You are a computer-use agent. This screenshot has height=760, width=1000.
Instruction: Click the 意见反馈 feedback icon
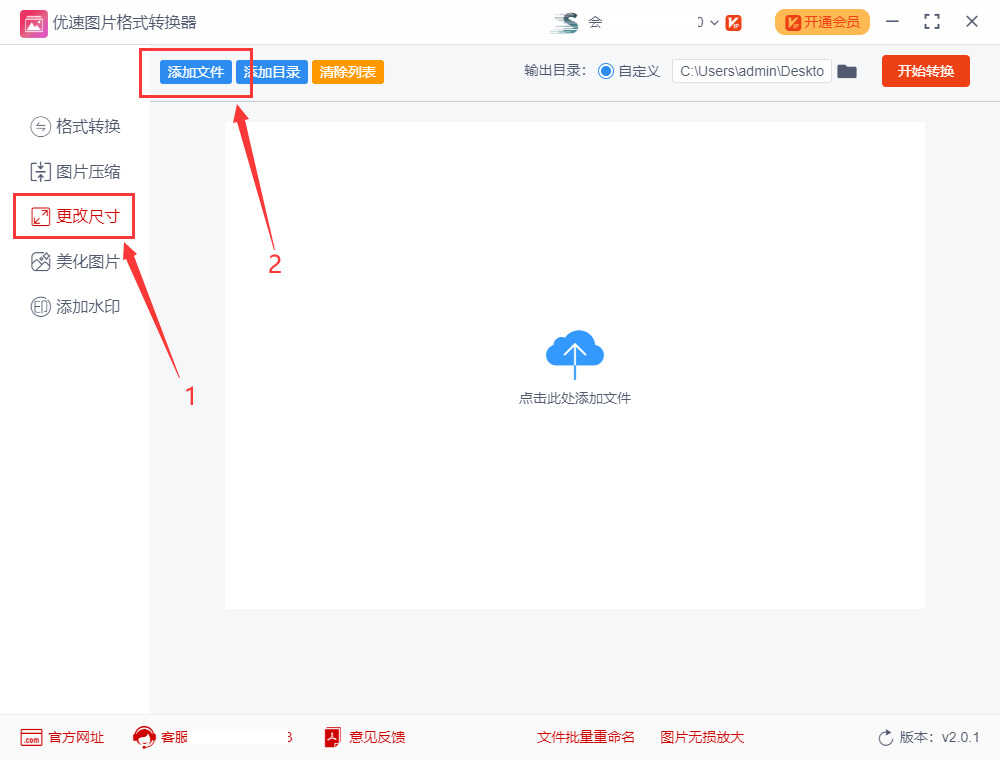333,737
